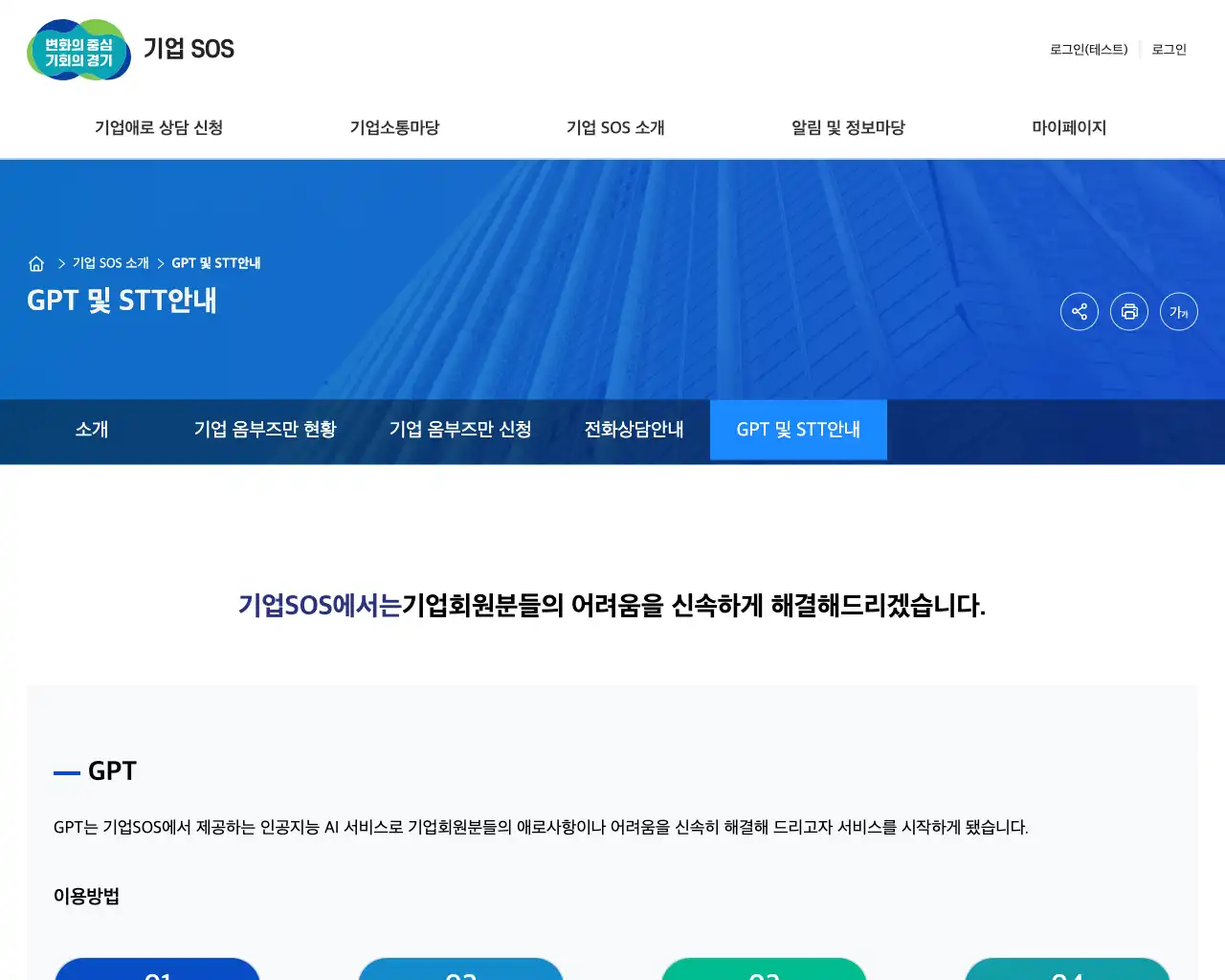Switch to the 소개 tab
Image resolution: width=1225 pixels, height=980 pixels.
click(91, 430)
